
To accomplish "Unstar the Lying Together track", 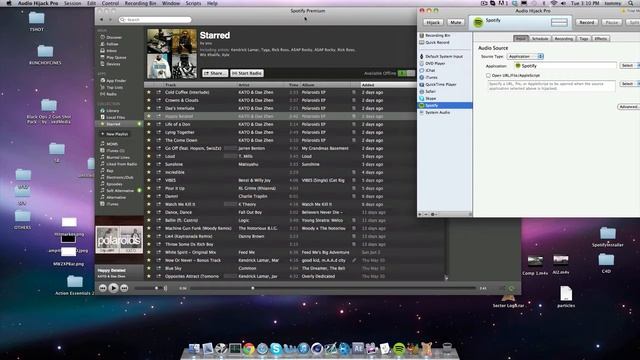I will coord(149,132).
